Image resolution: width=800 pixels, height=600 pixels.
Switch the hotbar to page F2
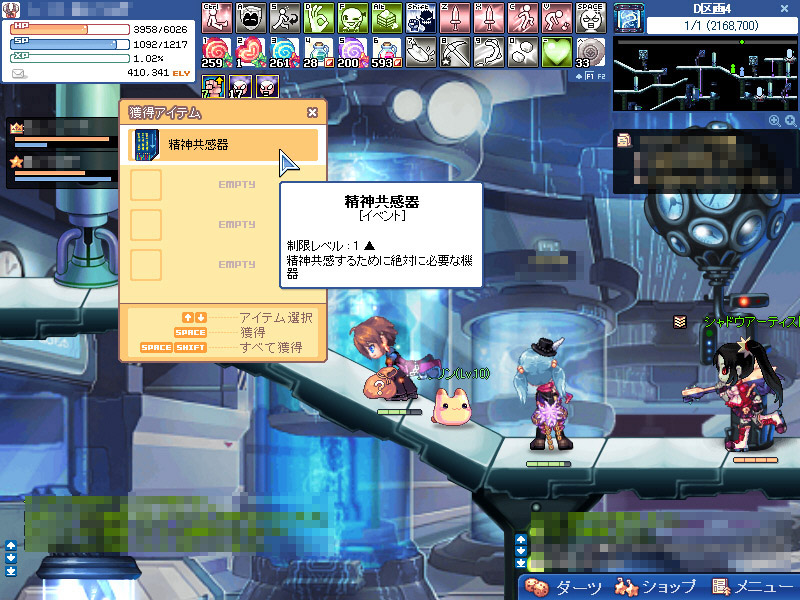pos(602,77)
